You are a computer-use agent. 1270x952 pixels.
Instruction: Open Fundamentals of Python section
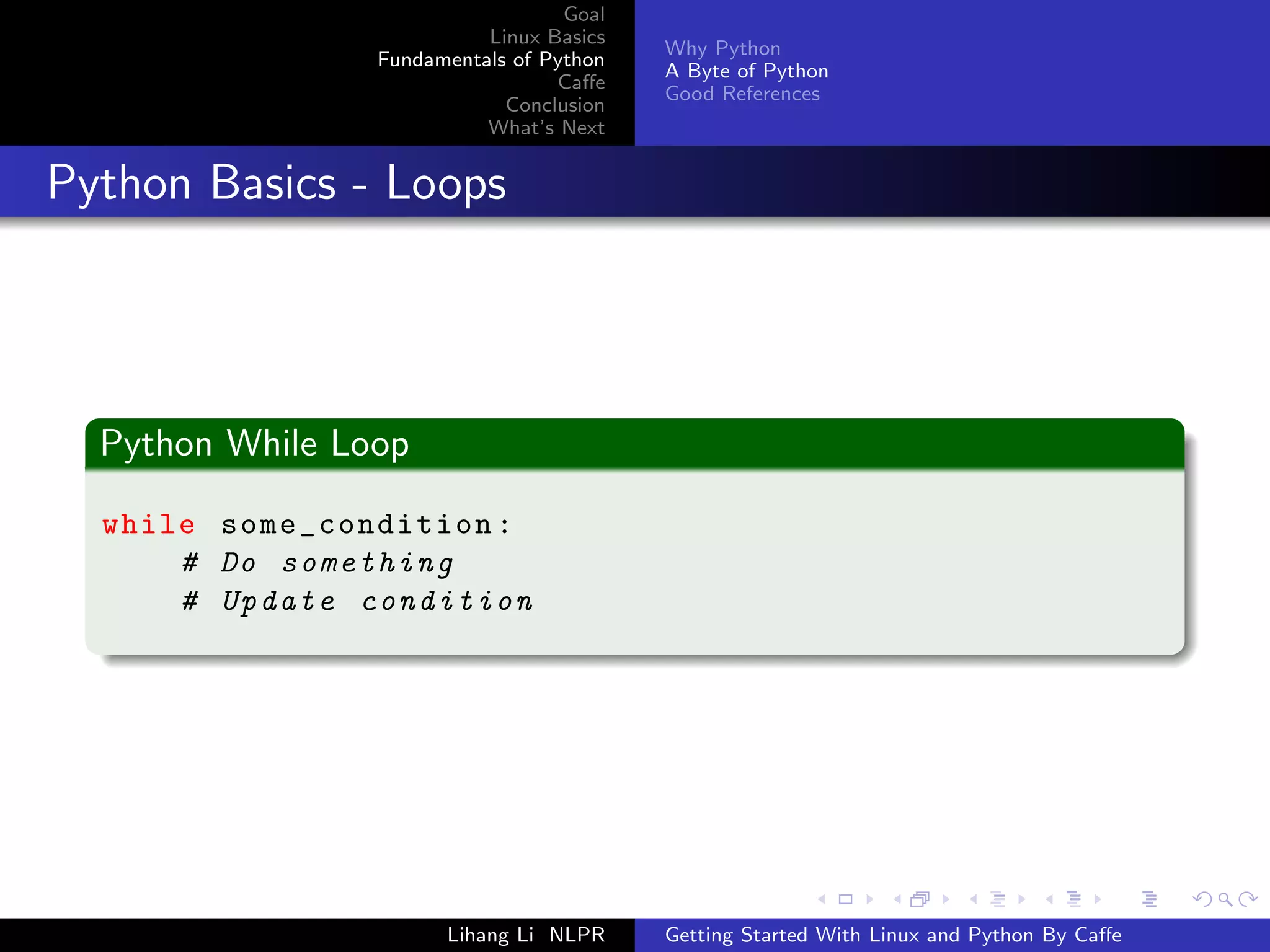(x=491, y=59)
